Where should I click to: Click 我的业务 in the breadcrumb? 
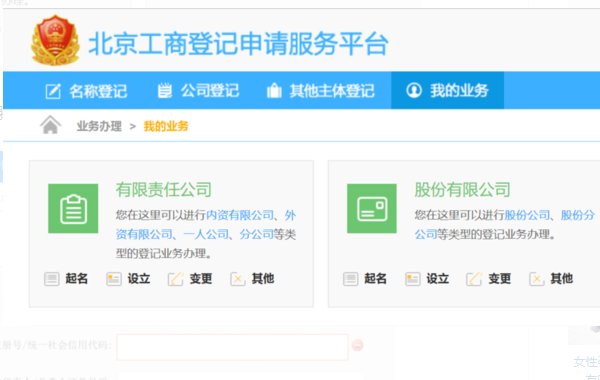pos(166,126)
